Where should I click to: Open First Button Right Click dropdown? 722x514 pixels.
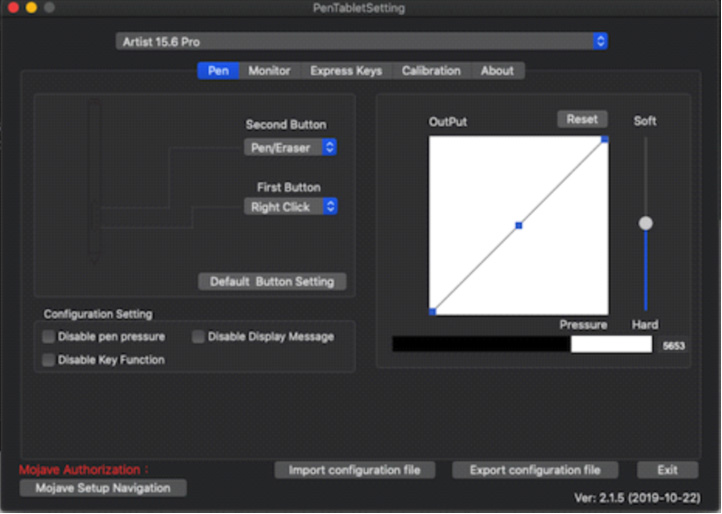click(x=291, y=206)
